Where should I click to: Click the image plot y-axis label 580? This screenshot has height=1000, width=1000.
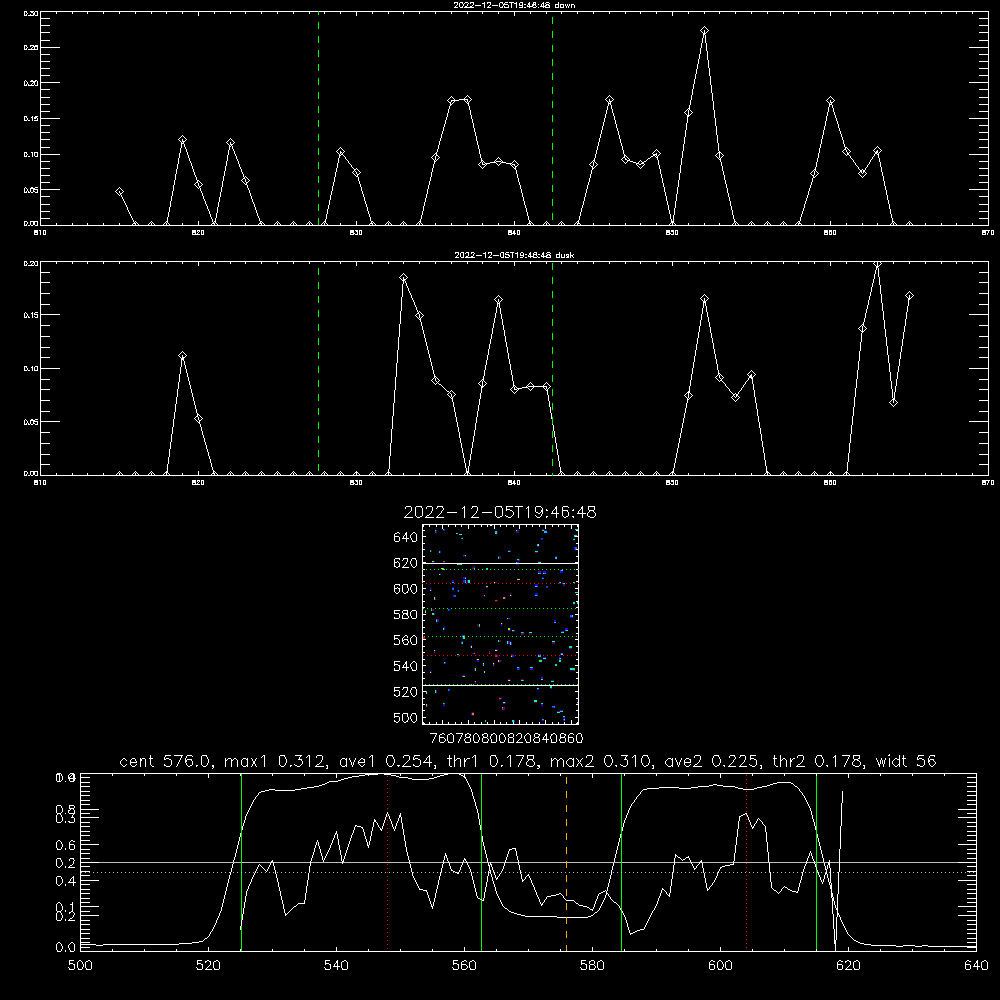click(x=406, y=615)
